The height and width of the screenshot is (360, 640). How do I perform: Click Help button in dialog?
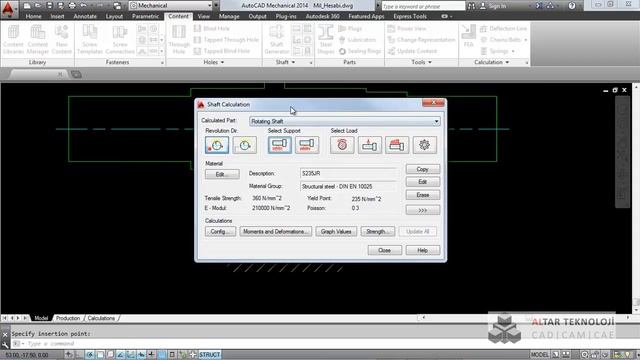click(x=423, y=250)
